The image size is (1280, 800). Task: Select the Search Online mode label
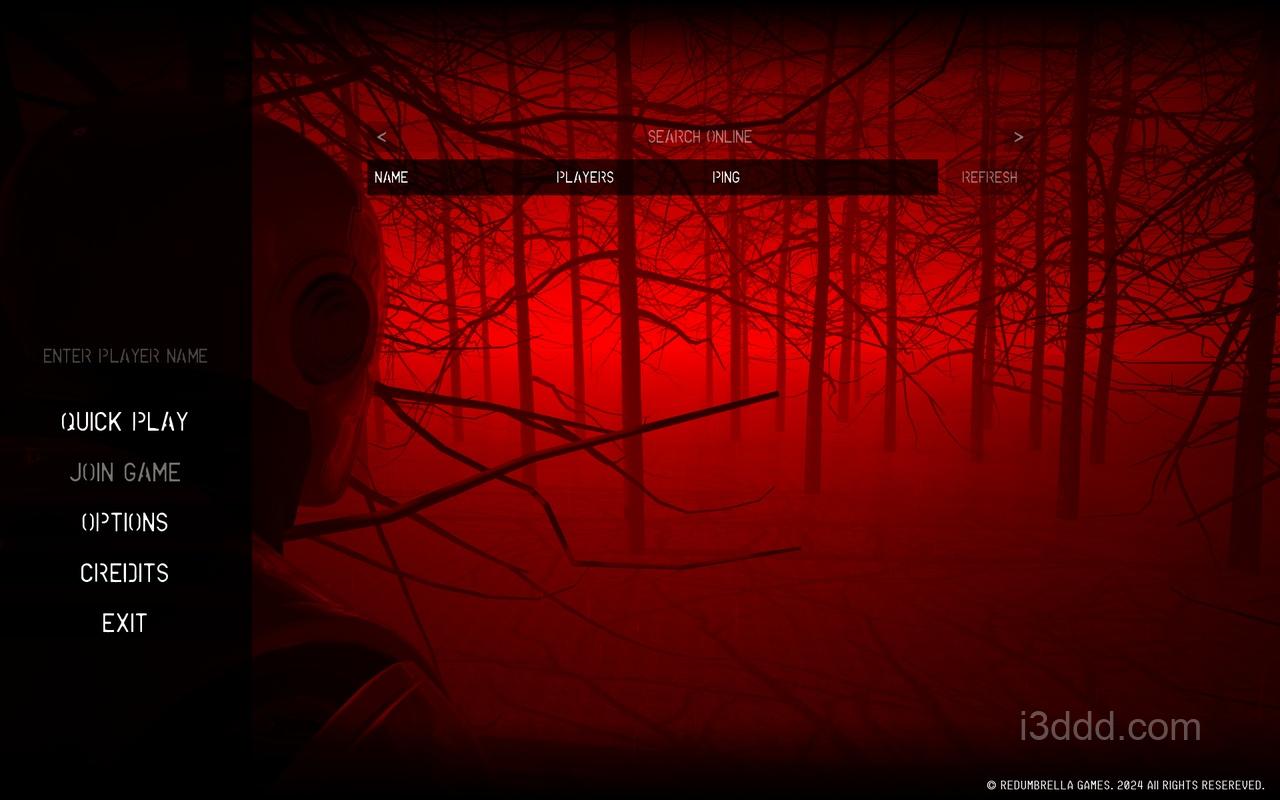pyautogui.click(x=699, y=137)
